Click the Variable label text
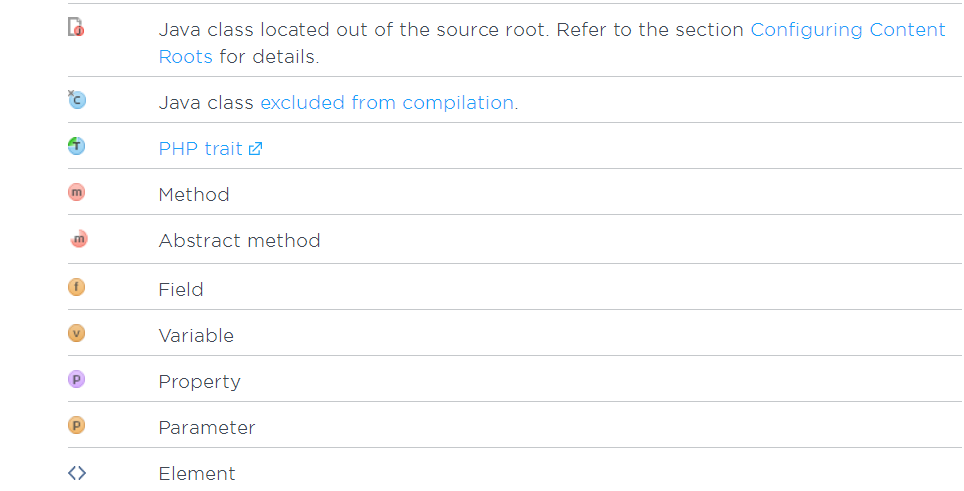The height and width of the screenshot is (491, 964). point(196,335)
